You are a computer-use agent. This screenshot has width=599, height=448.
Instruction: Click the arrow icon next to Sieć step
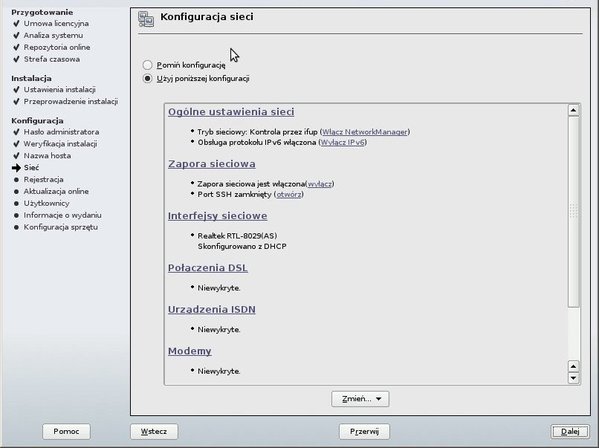point(16,168)
